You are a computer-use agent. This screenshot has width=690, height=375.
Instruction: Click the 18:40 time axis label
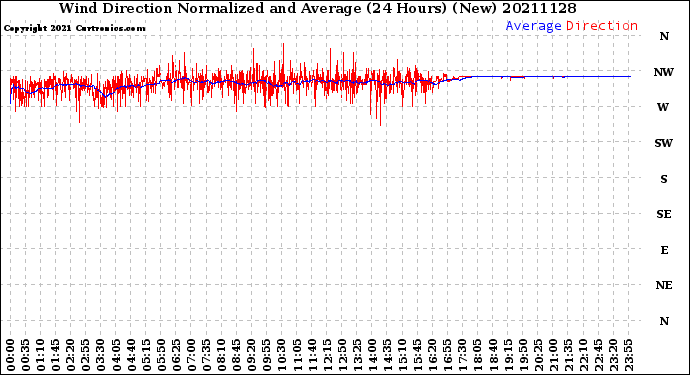(x=492, y=356)
